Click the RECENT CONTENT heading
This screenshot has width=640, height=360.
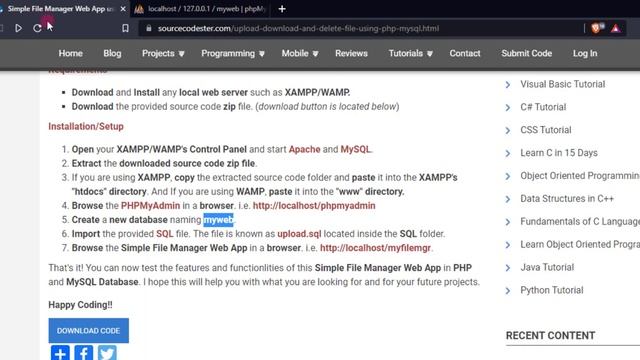[550, 336]
